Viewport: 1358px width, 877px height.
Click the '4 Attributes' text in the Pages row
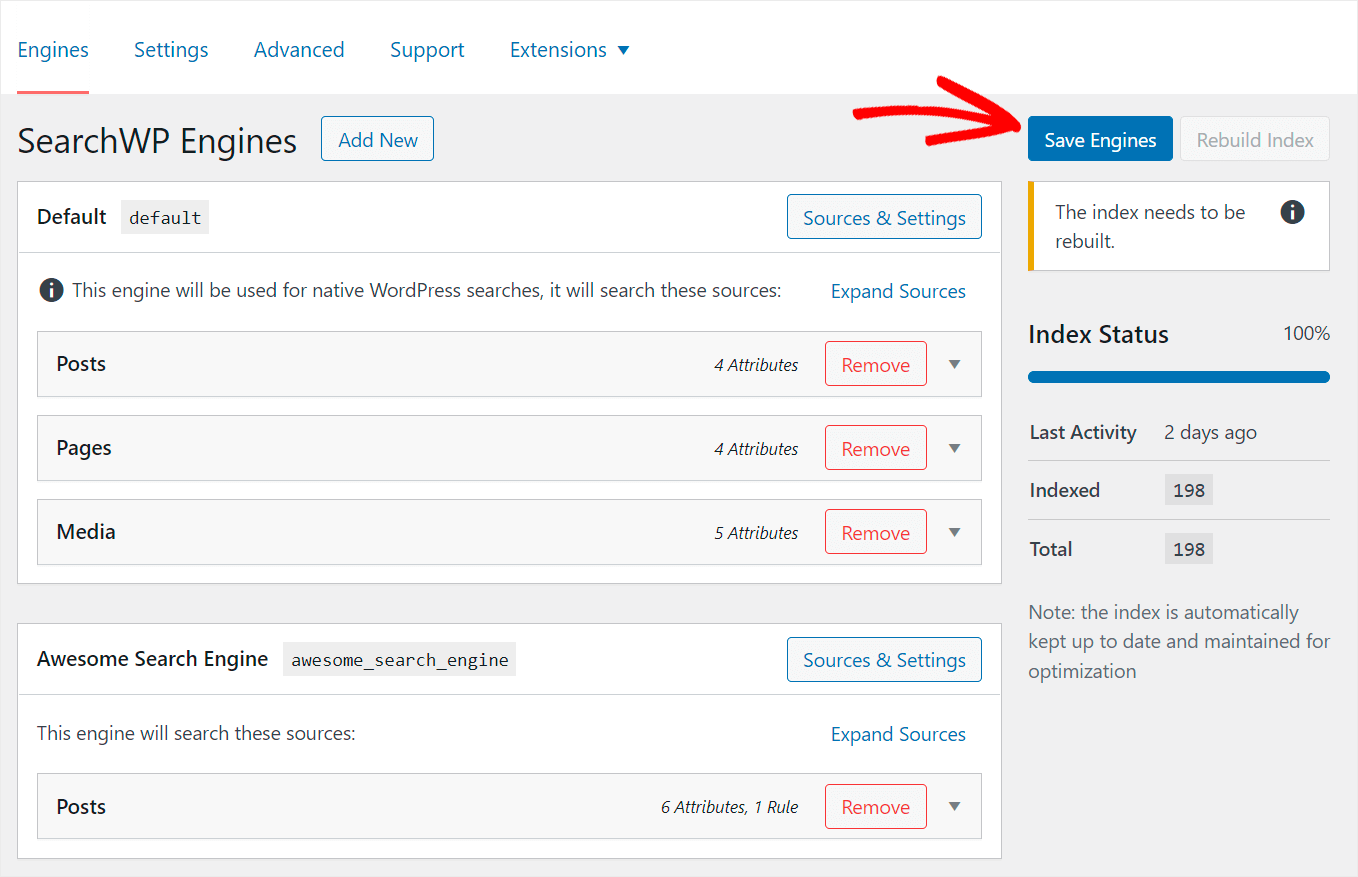pyautogui.click(x=756, y=449)
